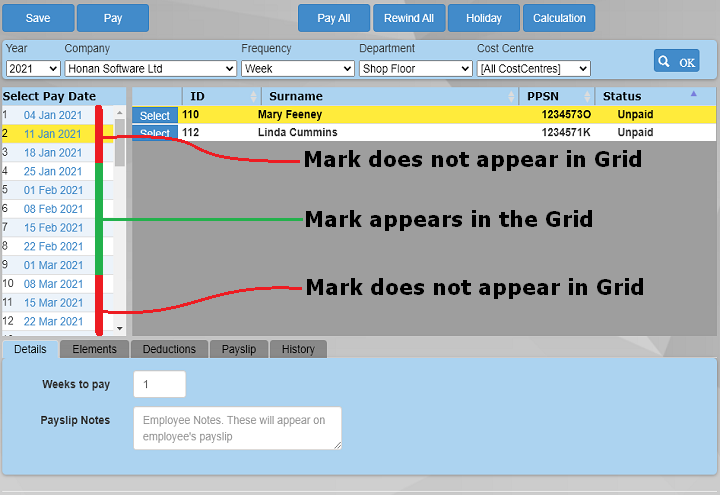This screenshot has height=495, width=720.
Task: Click the Rewind All button
Action: click(x=408, y=18)
